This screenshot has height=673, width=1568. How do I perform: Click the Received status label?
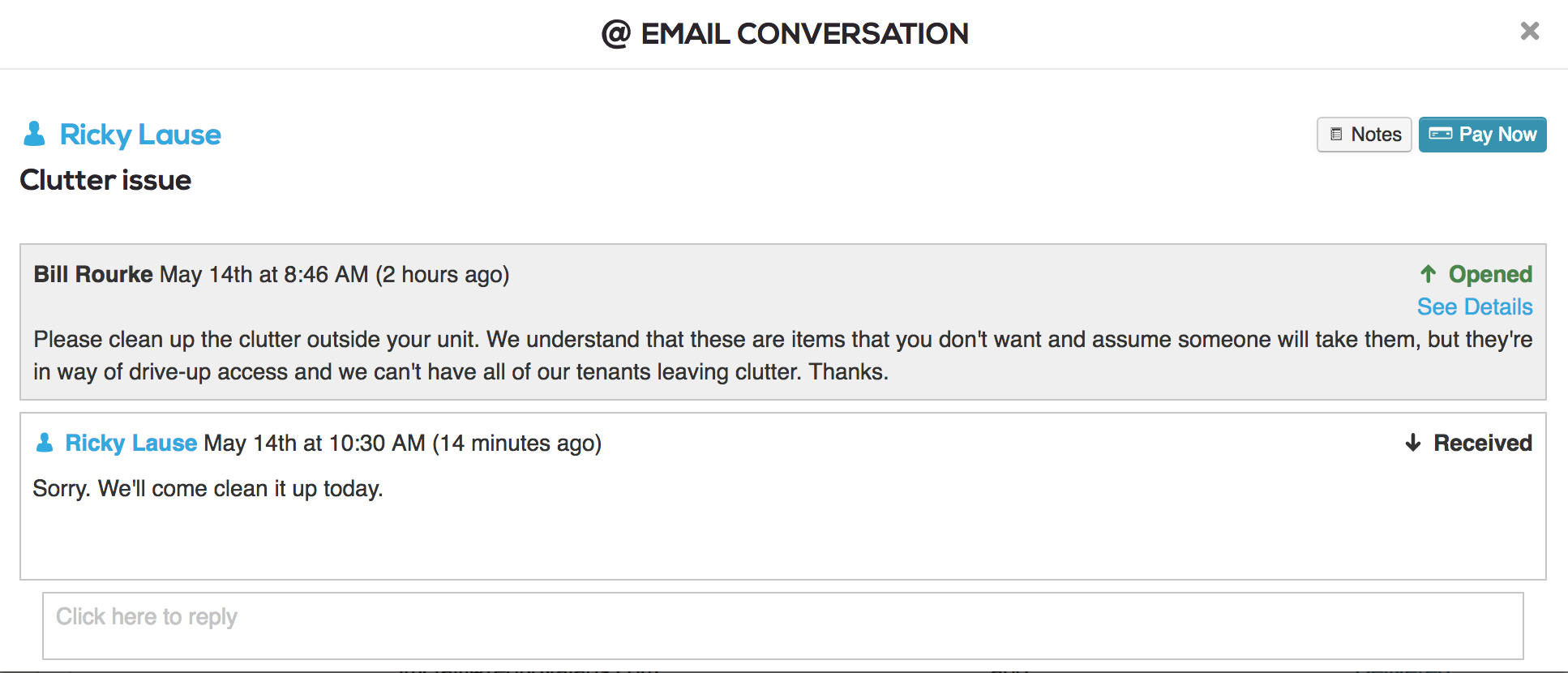(x=1483, y=443)
